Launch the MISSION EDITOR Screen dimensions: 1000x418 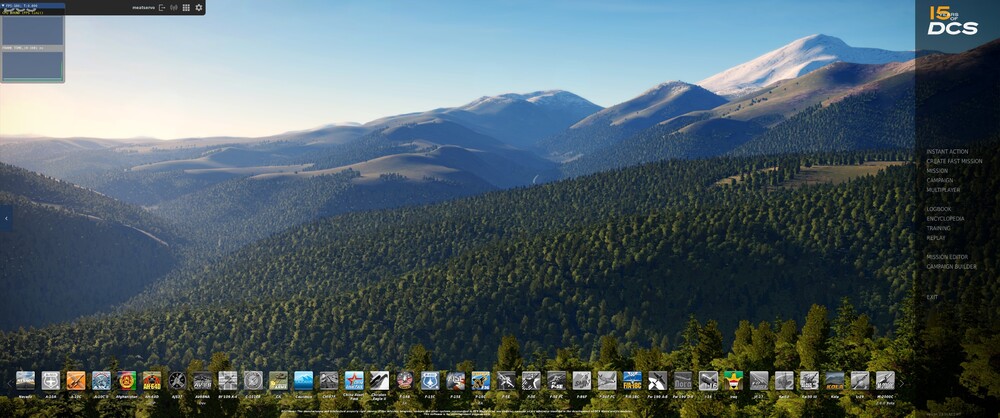pos(947,257)
